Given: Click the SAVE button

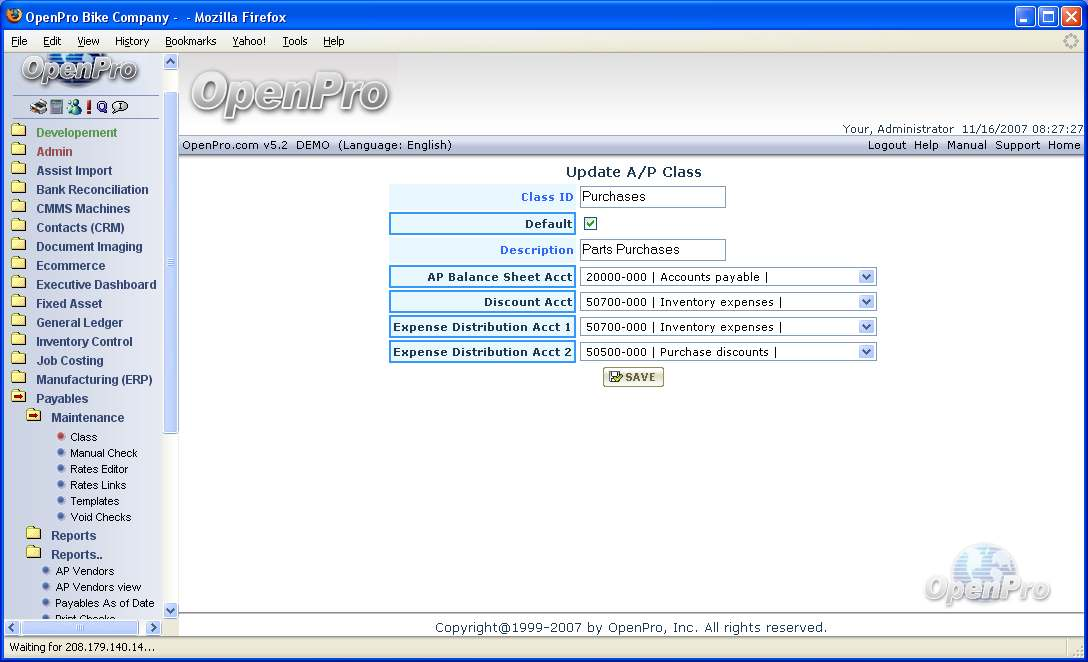Looking at the screenshot, I should pos(633,377).
